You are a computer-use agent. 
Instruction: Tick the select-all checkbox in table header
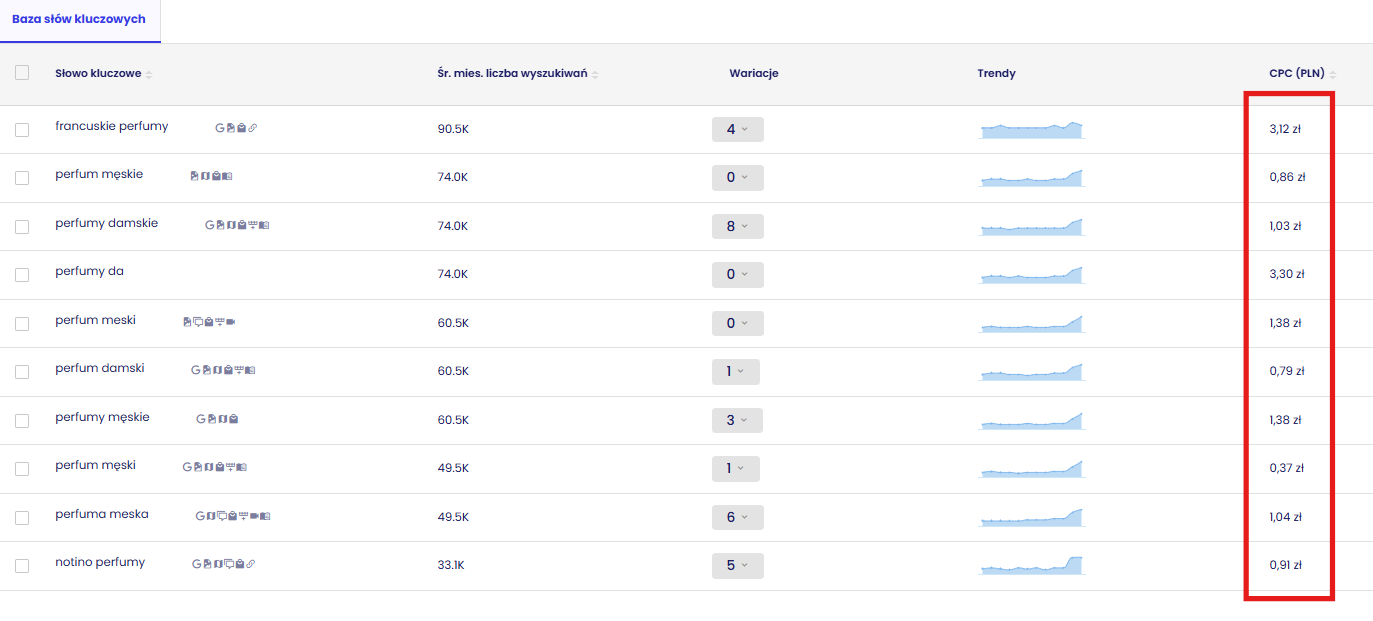coord(22,72)
